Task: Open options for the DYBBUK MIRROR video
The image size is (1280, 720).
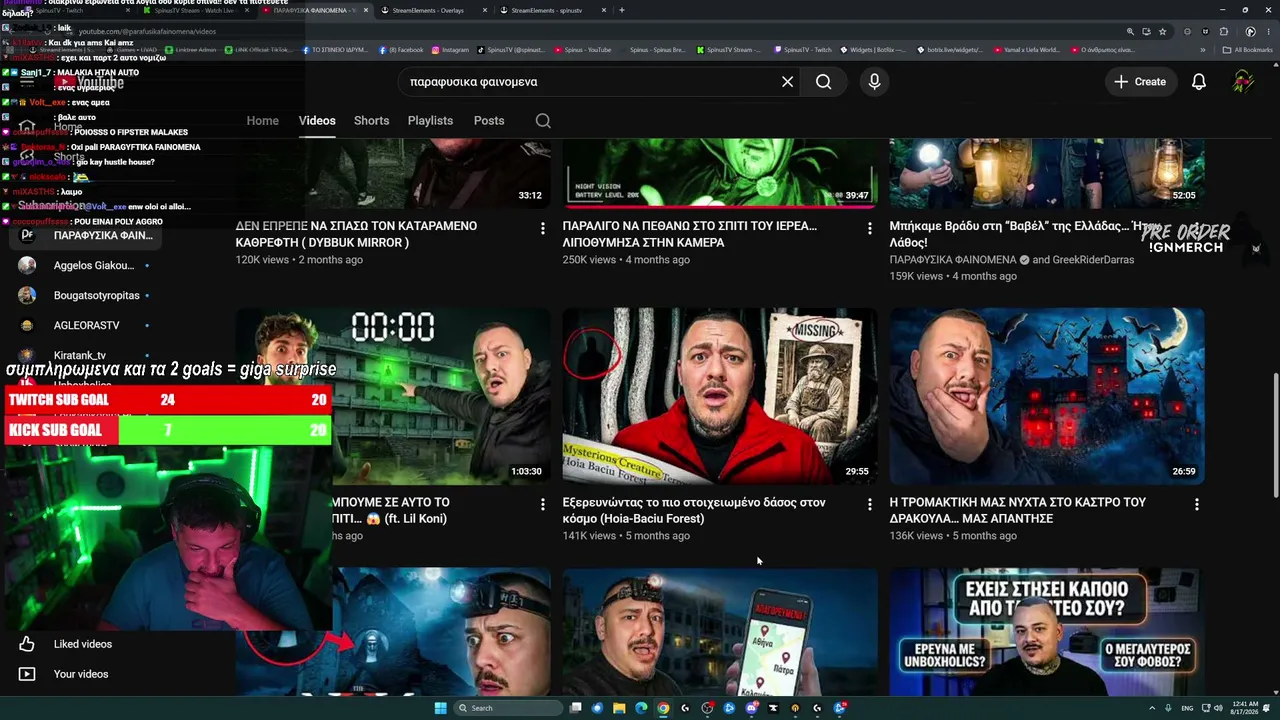Action: pos(543,229)
